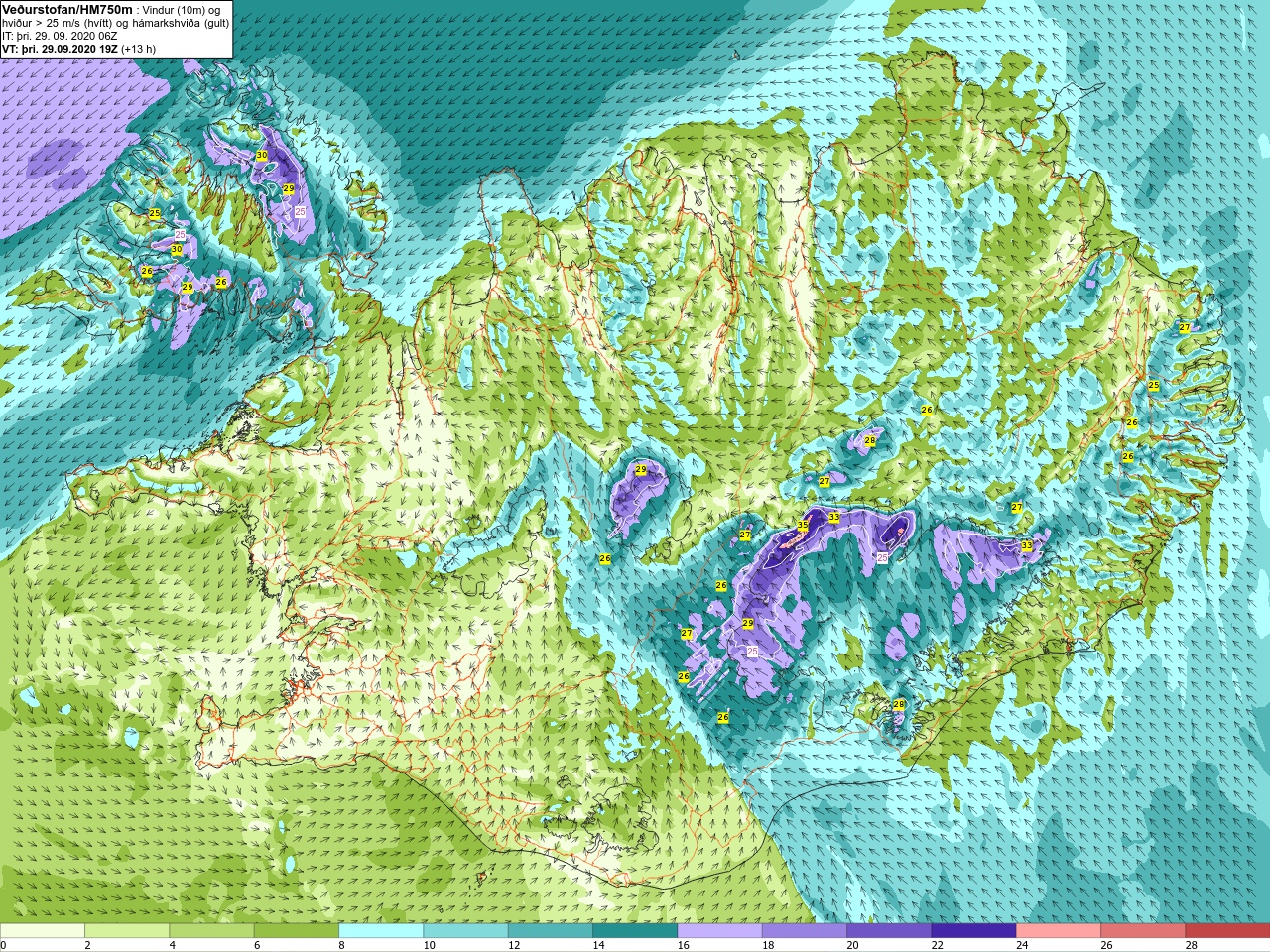
Task: Pick the darker green 6–8 m/s legend swatch
Action: click(296, 931)
